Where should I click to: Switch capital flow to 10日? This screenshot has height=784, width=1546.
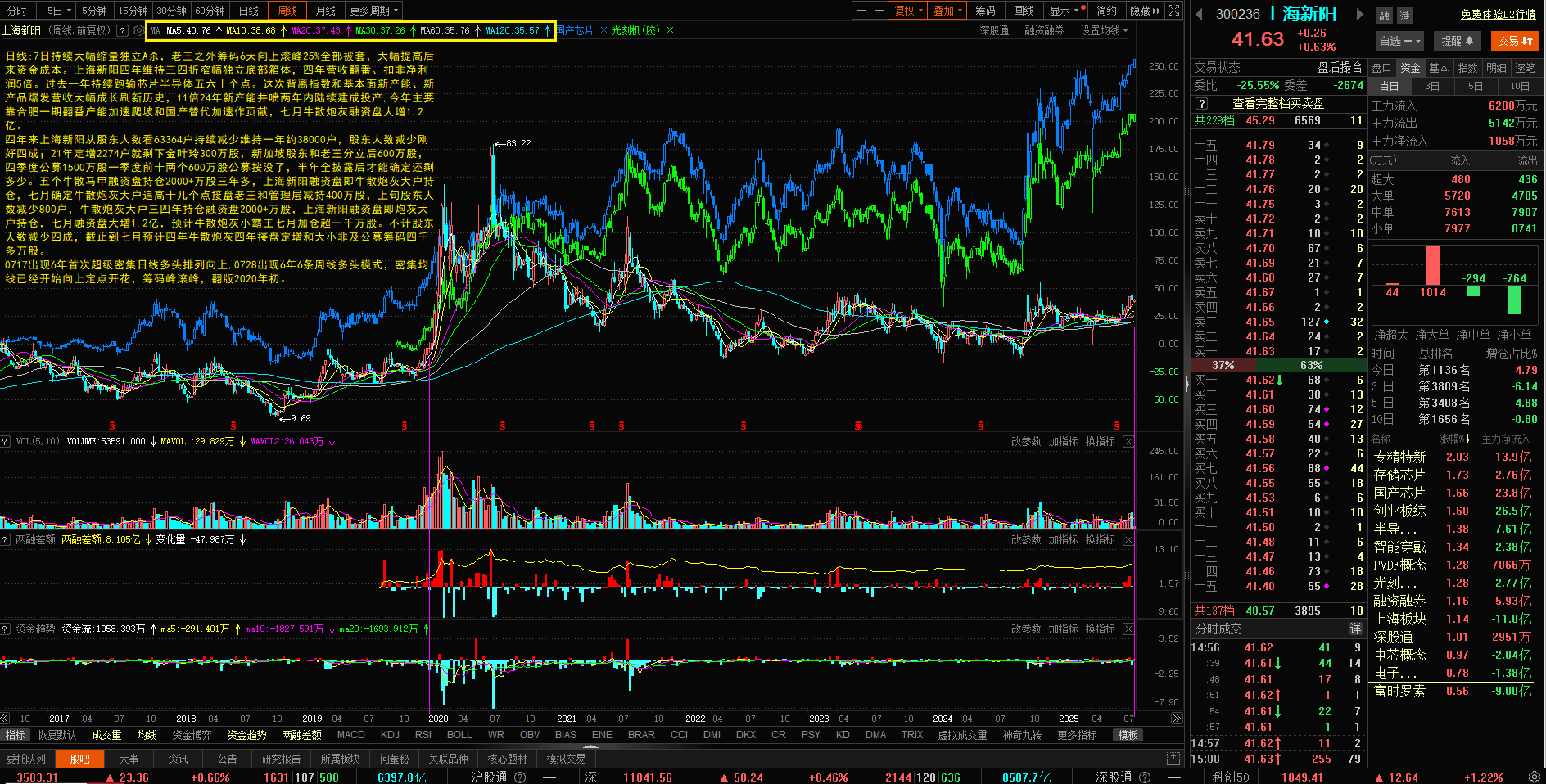pyautogui.click(x=1520, y=86)
